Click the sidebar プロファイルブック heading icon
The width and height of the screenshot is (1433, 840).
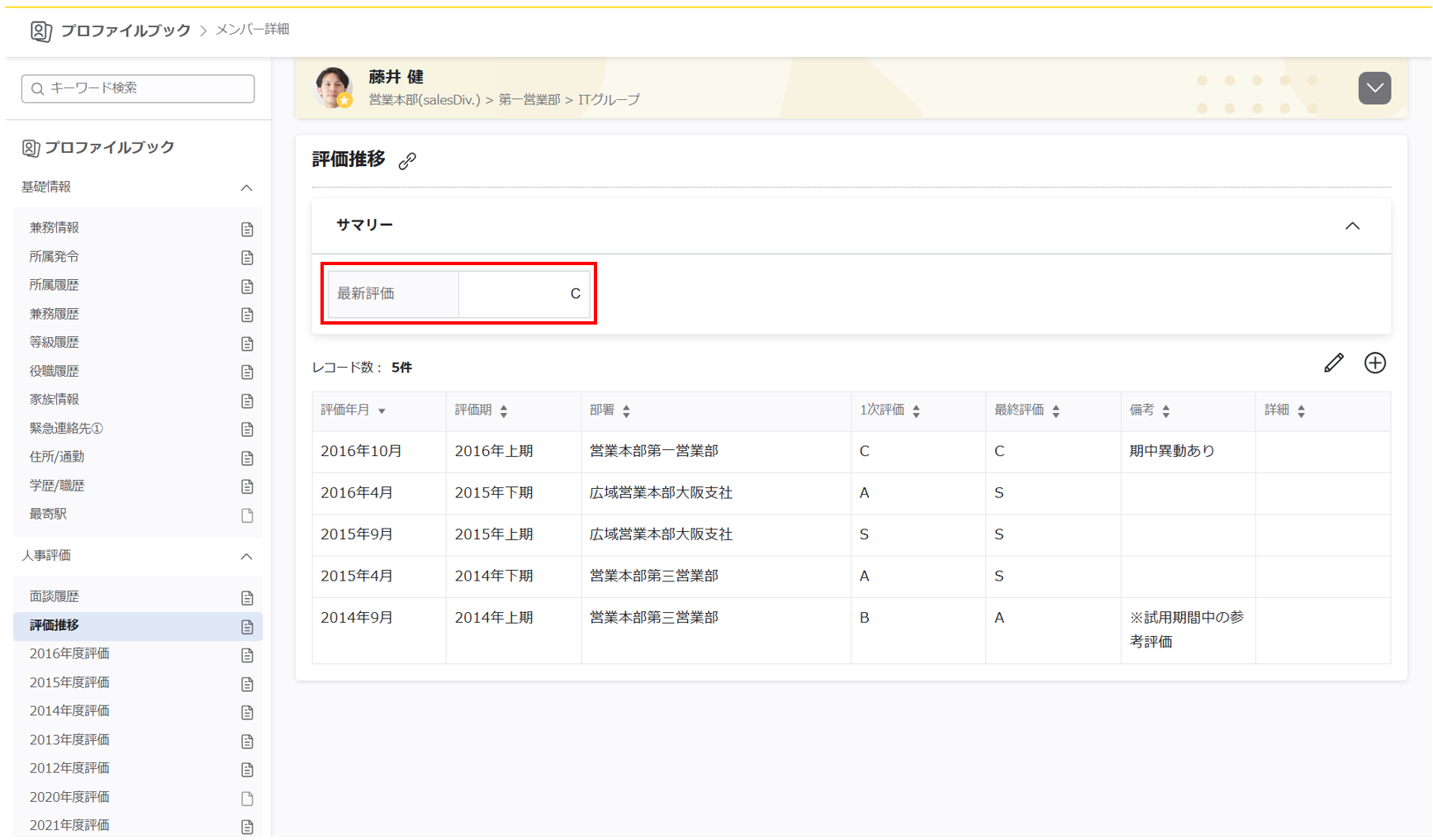(31, 148)
